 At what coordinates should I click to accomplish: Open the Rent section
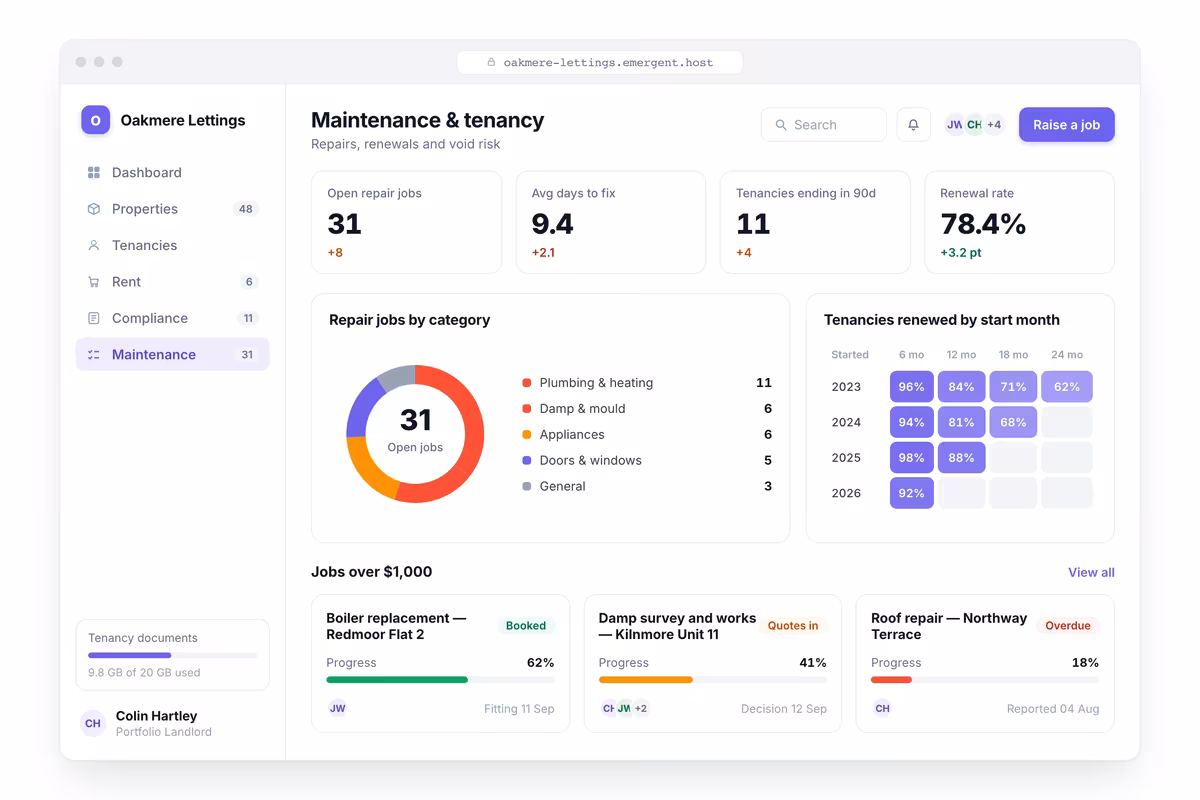tap(172, 282)
